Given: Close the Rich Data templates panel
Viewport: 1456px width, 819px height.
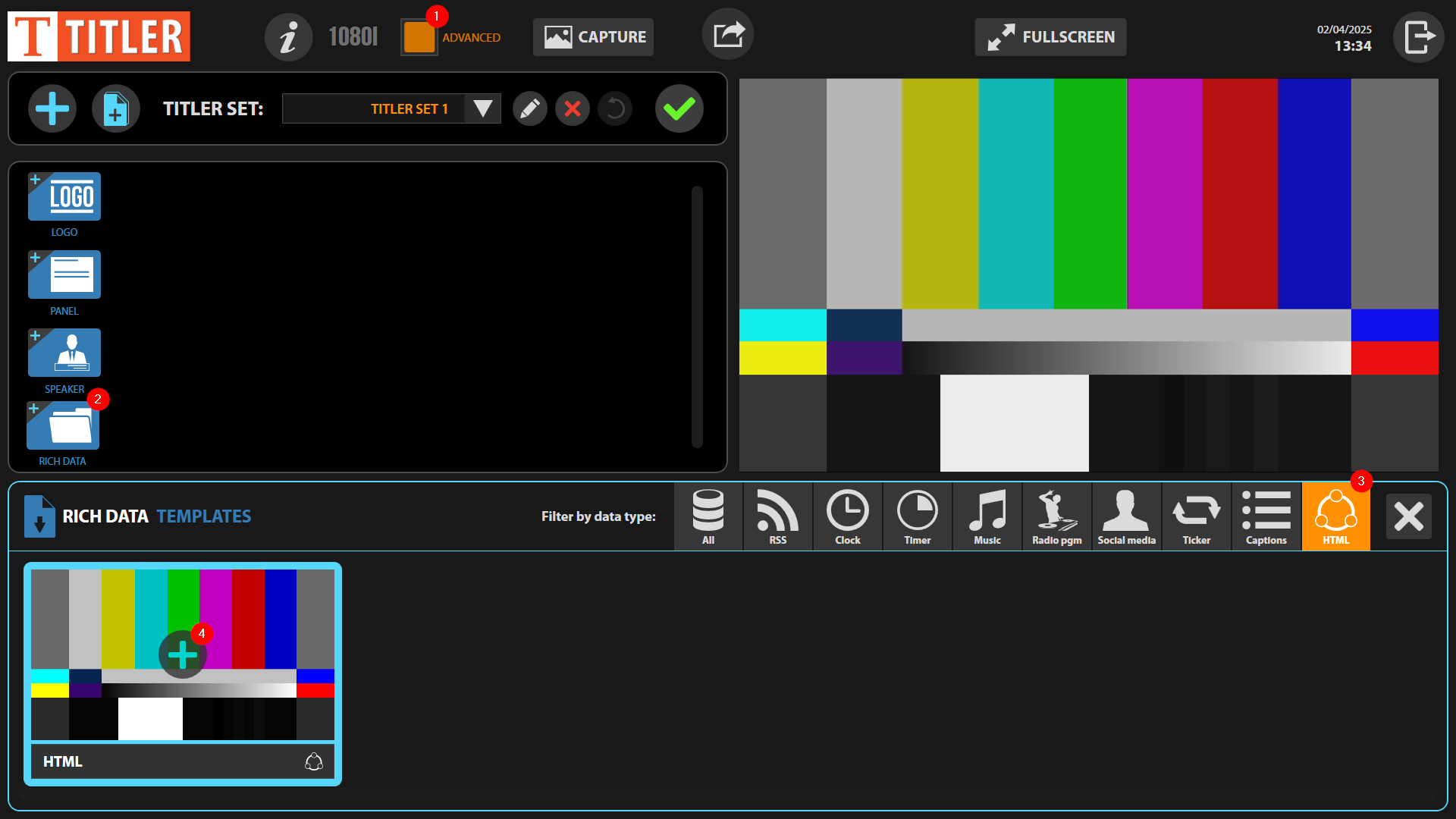Looking at the screenshot, I should [x=1409, y=516].
